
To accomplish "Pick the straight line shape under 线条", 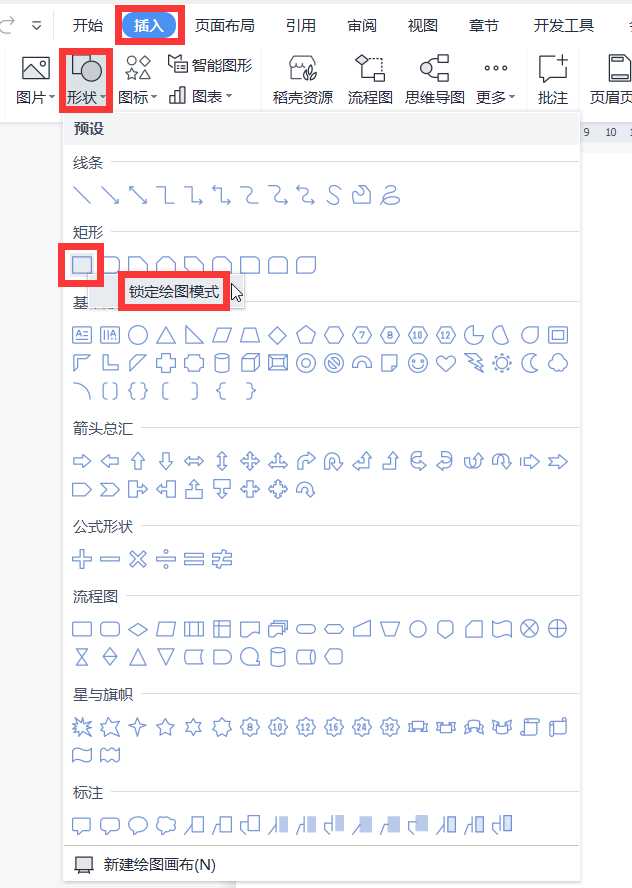I will point(82,195).
